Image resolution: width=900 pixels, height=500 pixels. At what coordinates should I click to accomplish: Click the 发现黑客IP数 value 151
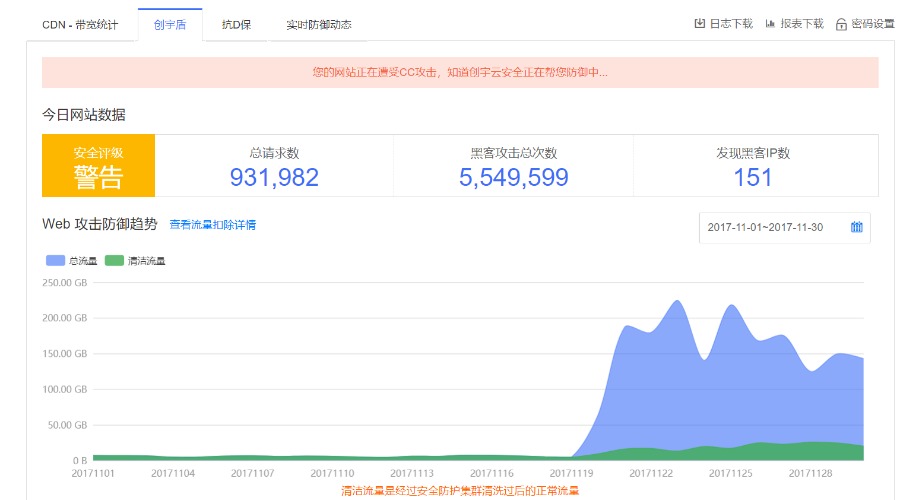click(x=752, y=178)
